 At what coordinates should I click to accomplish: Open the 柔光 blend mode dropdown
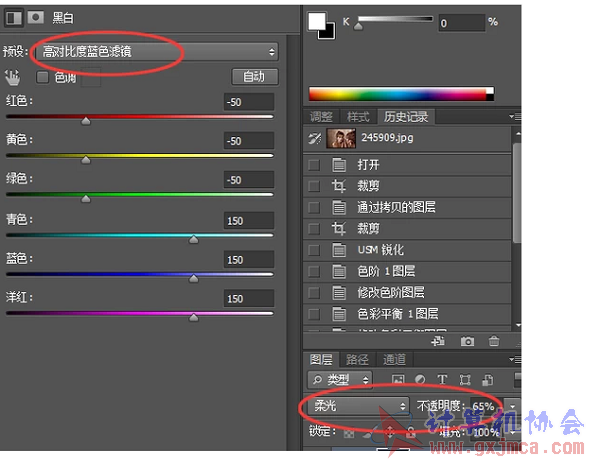359,406
